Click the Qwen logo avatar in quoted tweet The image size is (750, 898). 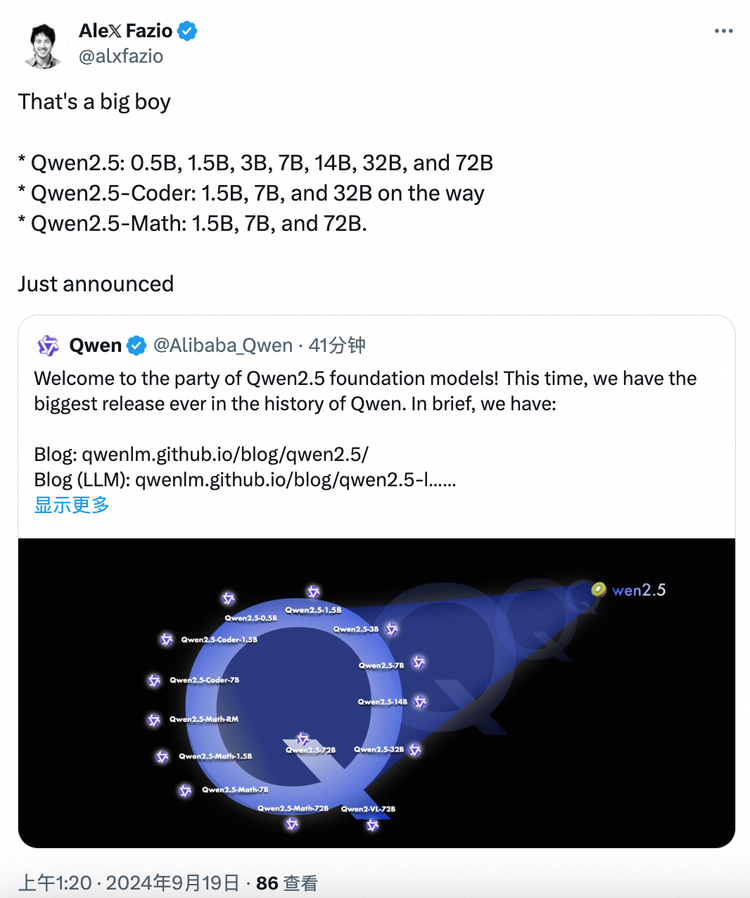click(x=48, y=346)
